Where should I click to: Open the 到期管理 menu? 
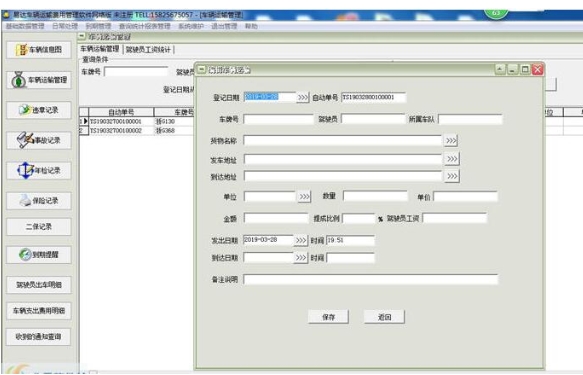(99, 26)
